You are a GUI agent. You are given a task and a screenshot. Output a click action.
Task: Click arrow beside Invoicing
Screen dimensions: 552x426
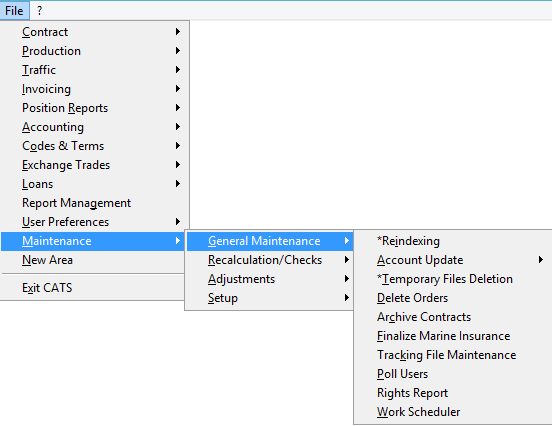[x=178, y=89]
